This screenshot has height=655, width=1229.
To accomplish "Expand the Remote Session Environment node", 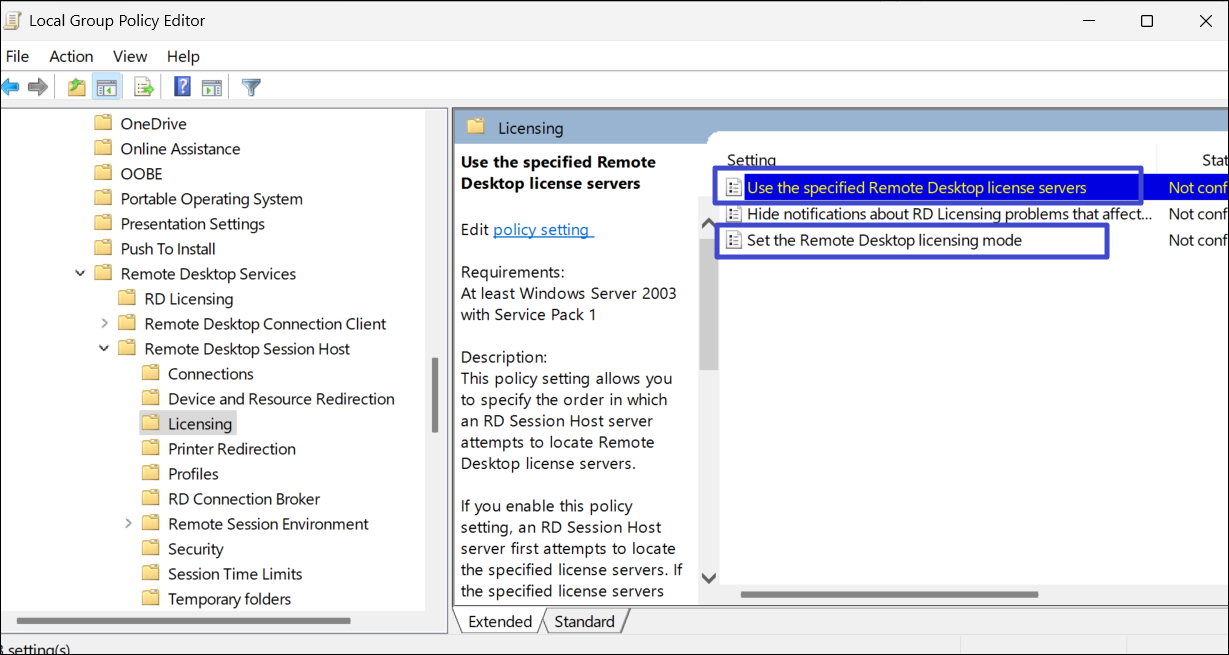I will click(128, 524).
